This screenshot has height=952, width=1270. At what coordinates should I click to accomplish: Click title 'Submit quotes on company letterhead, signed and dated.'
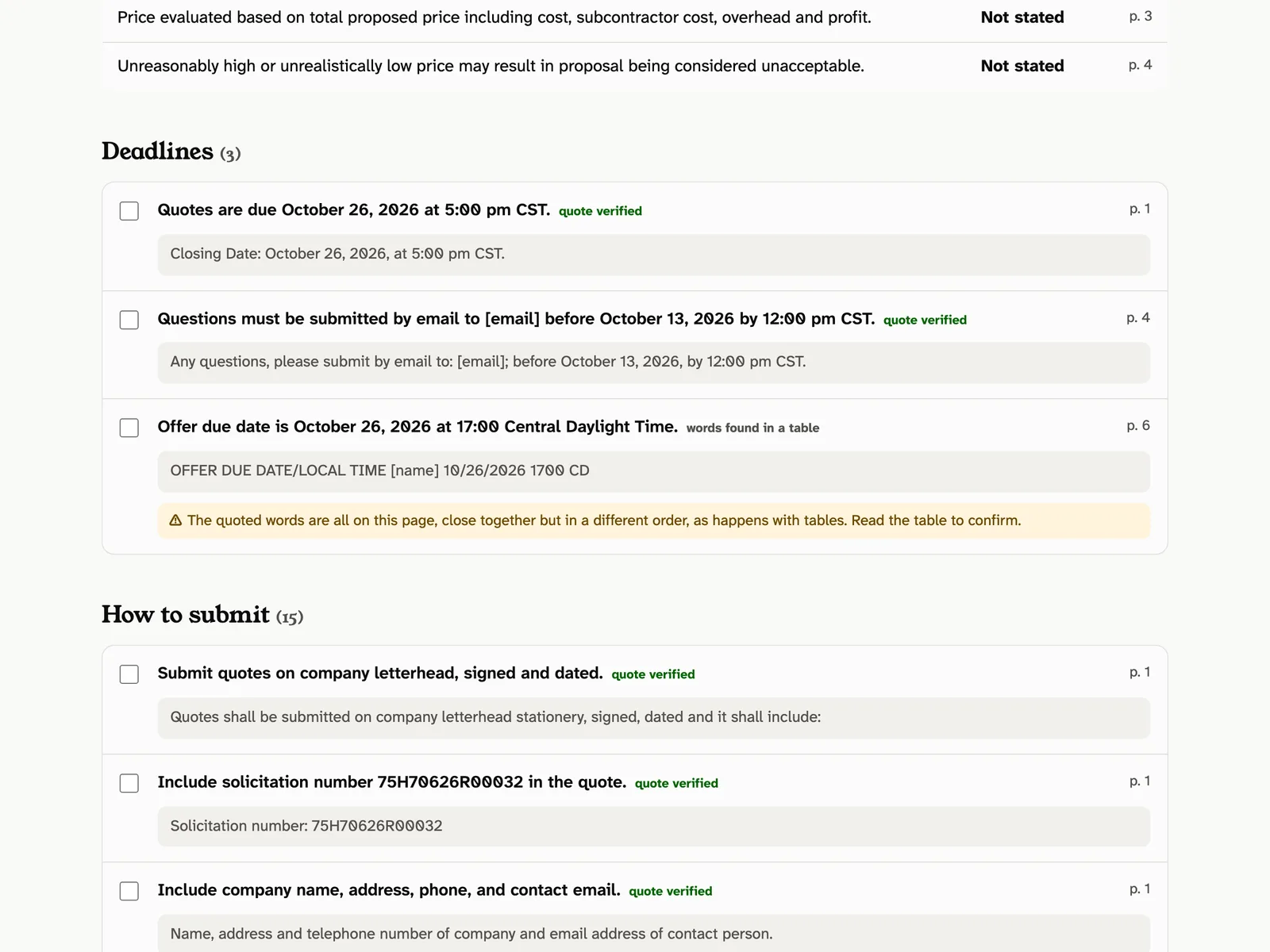pyautogui.click(x=380, y=673)
